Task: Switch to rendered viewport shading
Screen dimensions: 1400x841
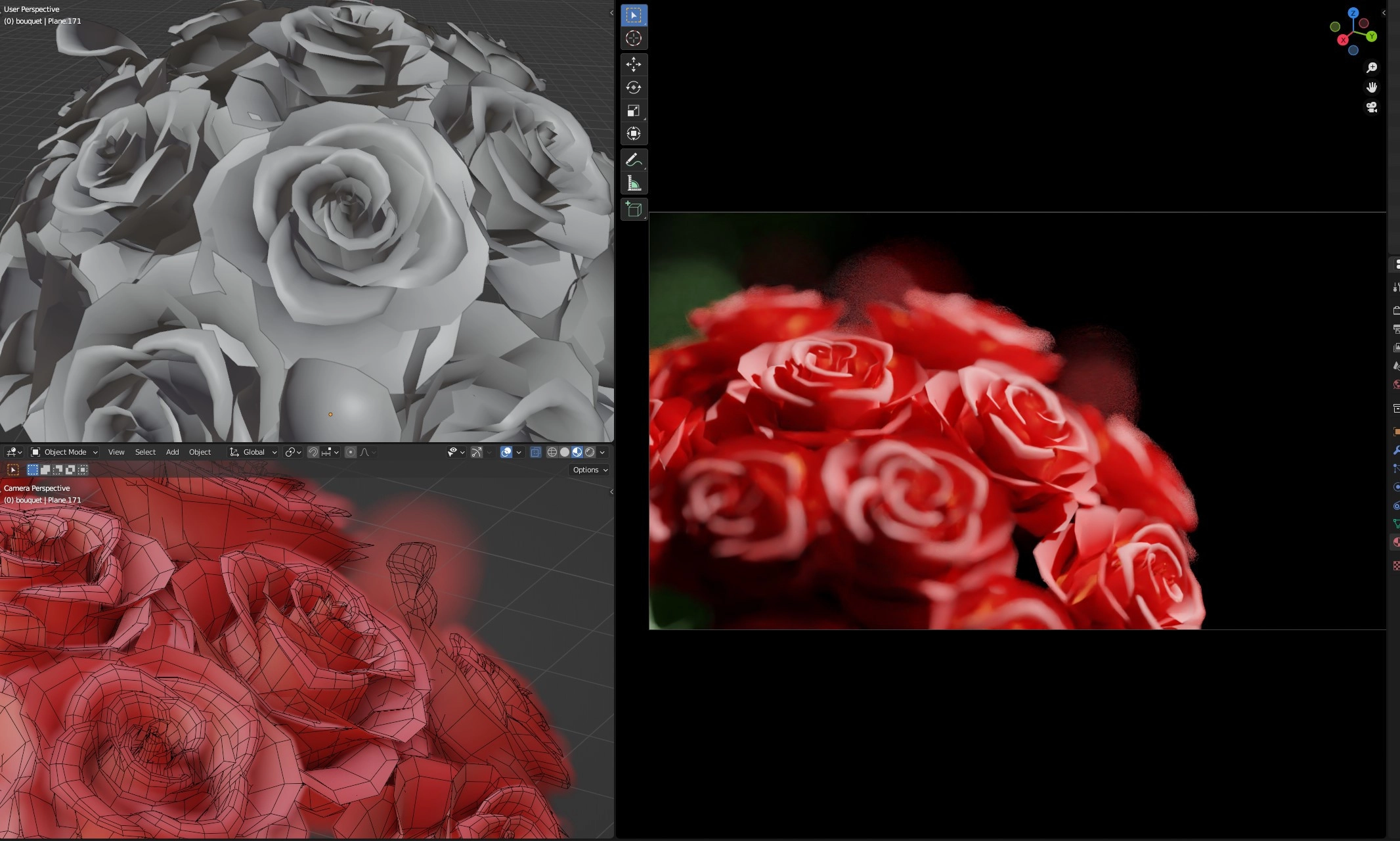Action: 590,452
